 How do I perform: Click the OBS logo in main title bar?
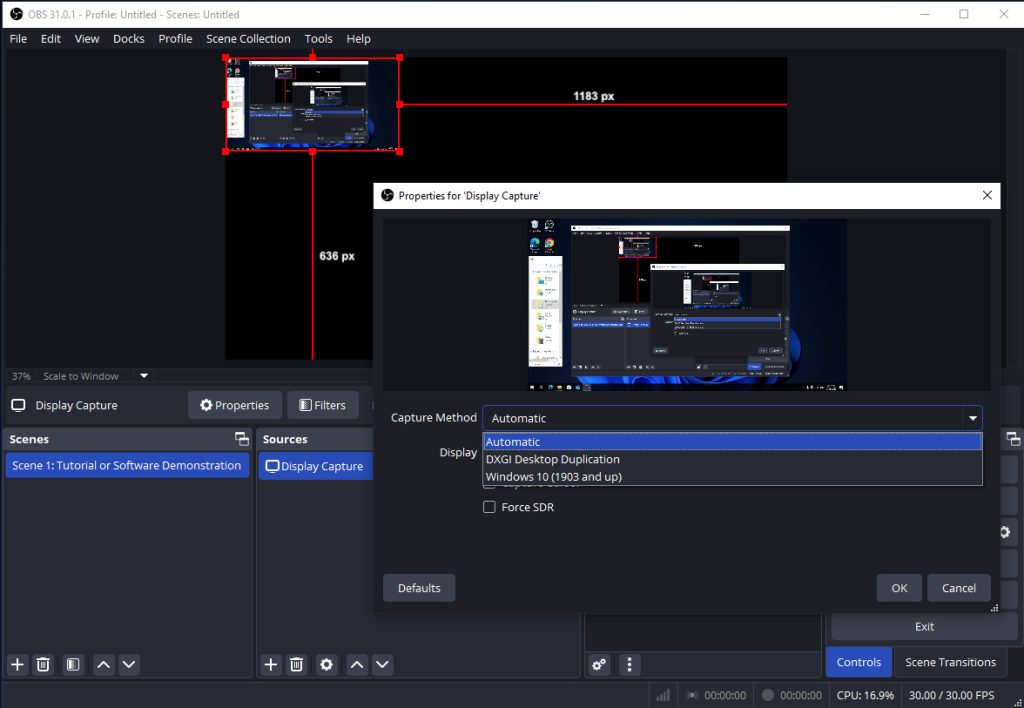point(16,14)
